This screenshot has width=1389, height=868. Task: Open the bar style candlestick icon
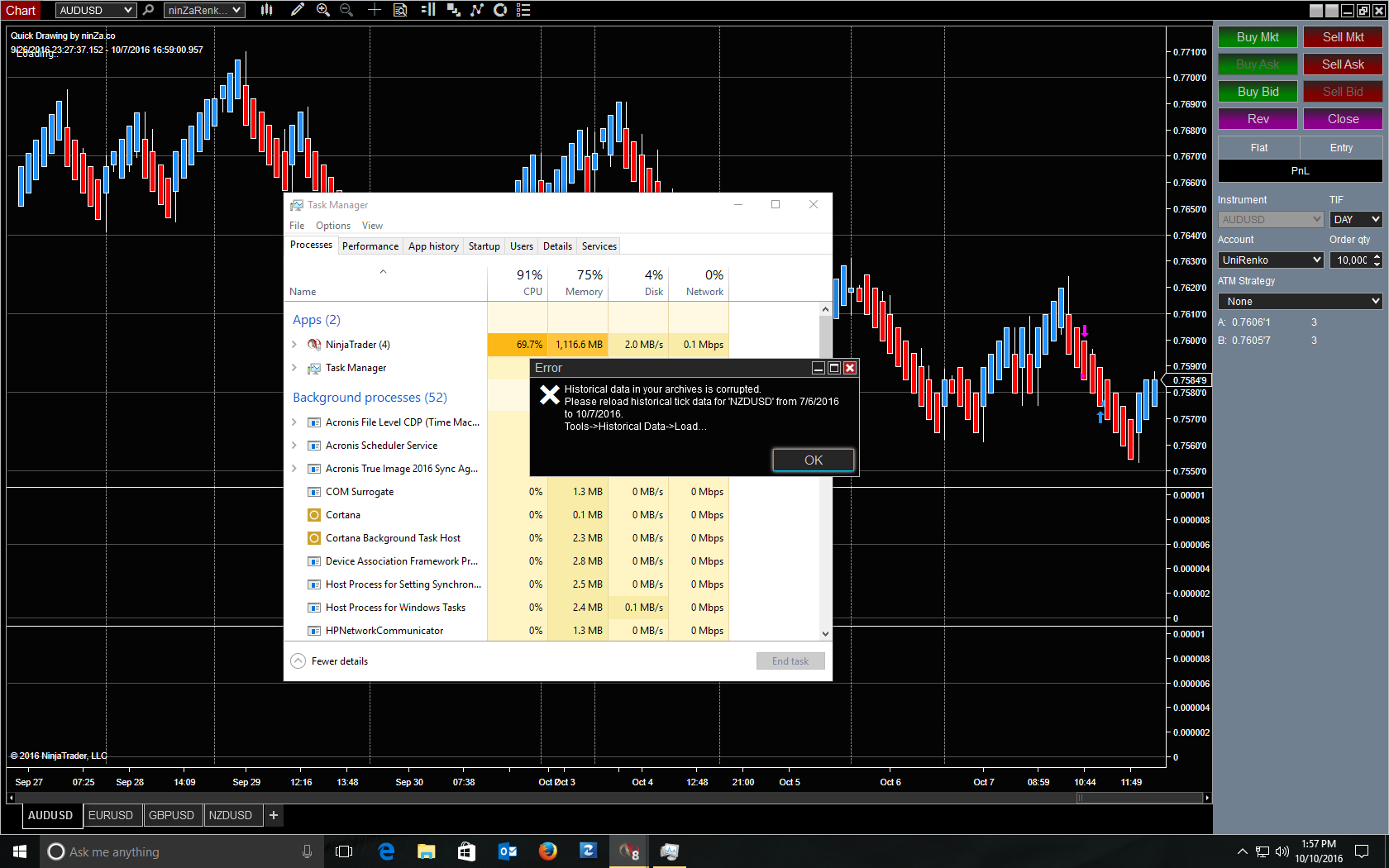tap(267, 10)
